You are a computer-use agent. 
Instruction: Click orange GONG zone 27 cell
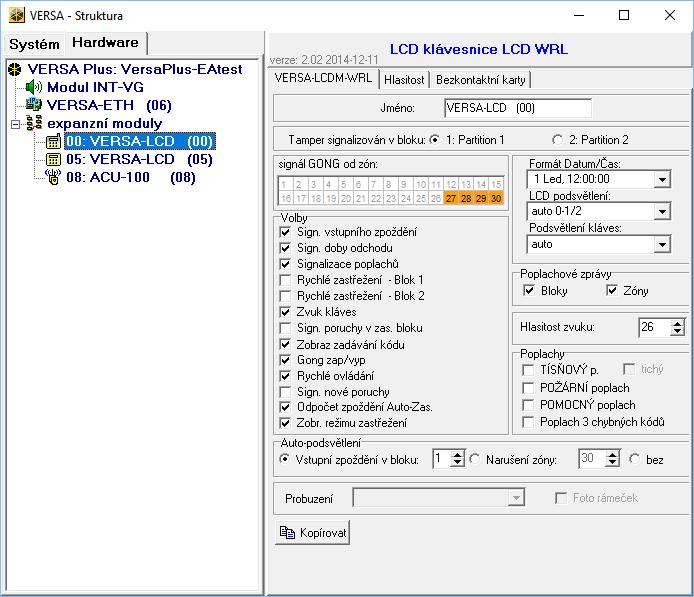(451, 198)
